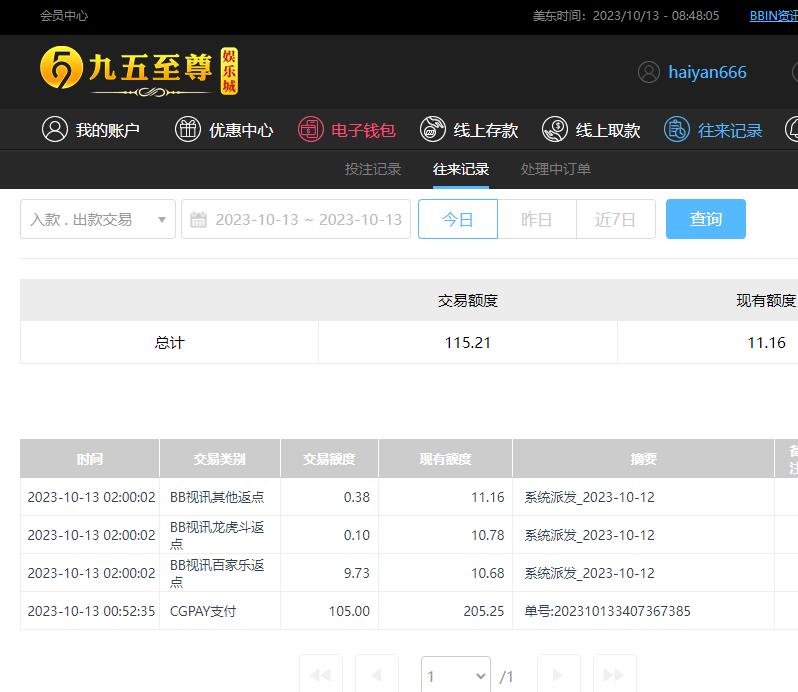
Task: Click the 九五至尊 casino logo
Action: 139,70
